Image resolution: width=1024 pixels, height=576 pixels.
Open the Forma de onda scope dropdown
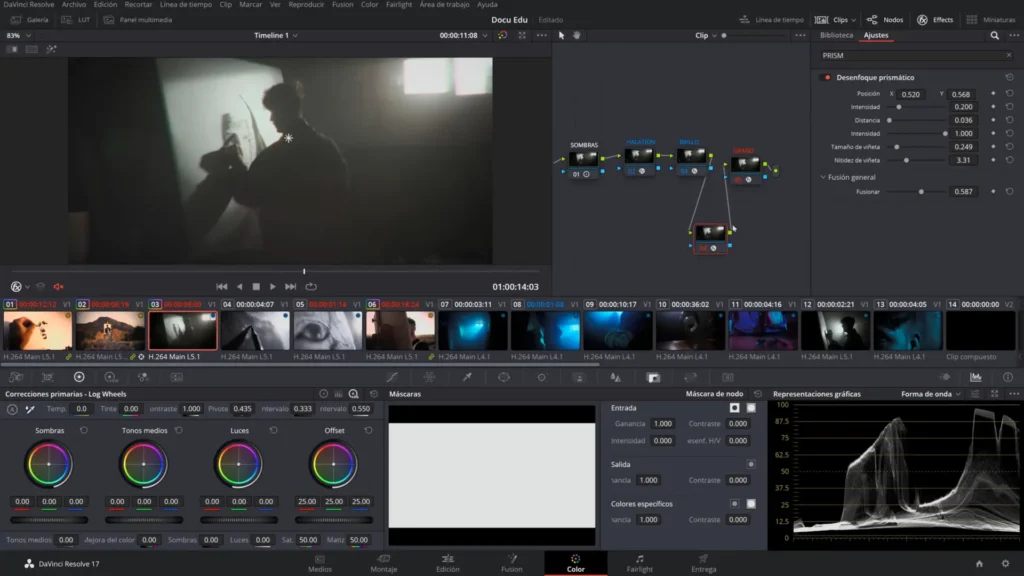pyautogui.click(x=930, y=394)
